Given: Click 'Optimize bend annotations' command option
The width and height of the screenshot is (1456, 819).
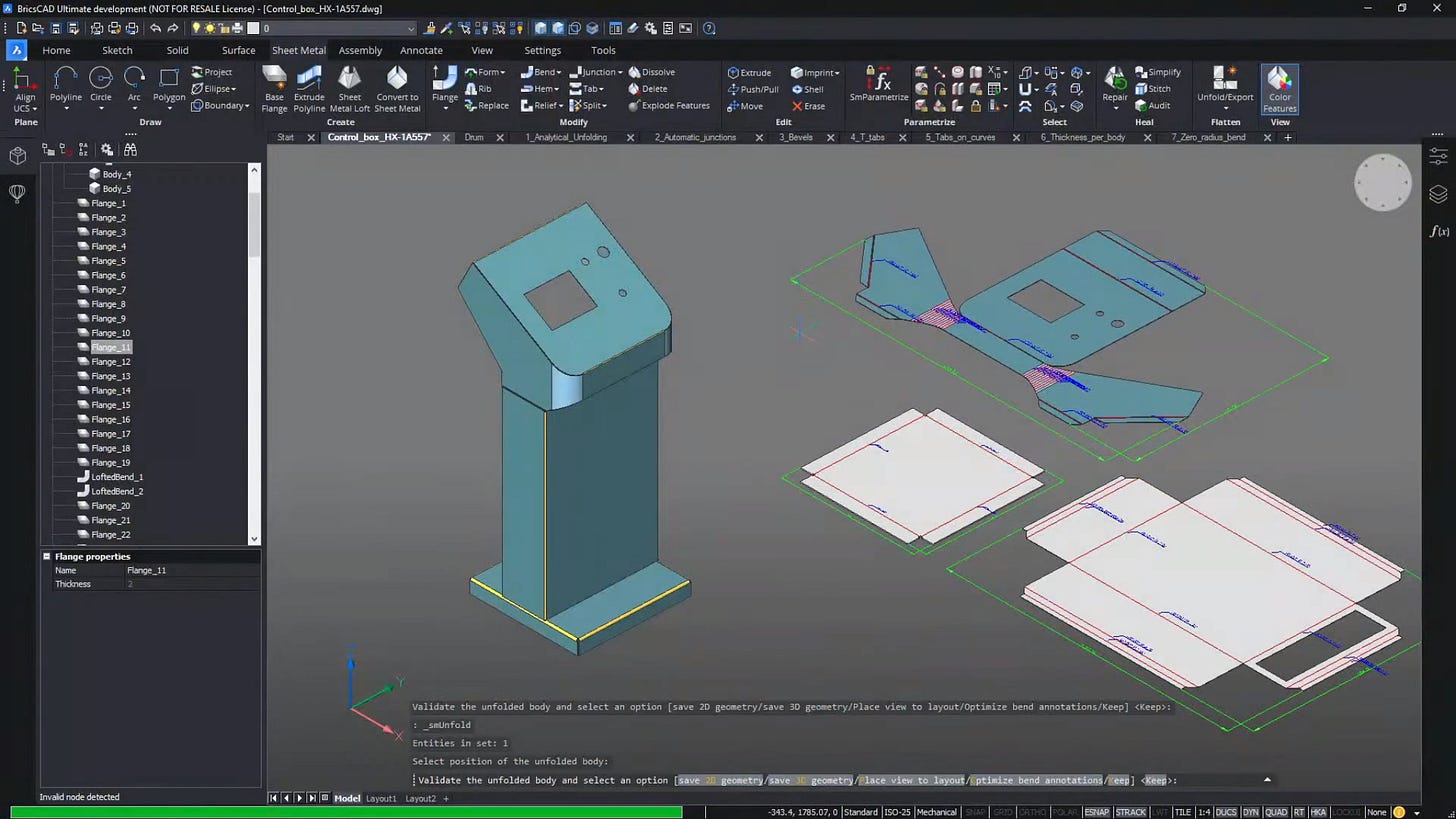Looking at the screenshot, I should click(1036, 780).
